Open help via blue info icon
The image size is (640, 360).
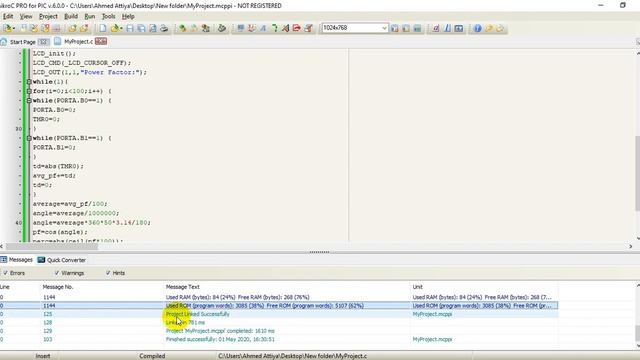(x=477, y=28)
